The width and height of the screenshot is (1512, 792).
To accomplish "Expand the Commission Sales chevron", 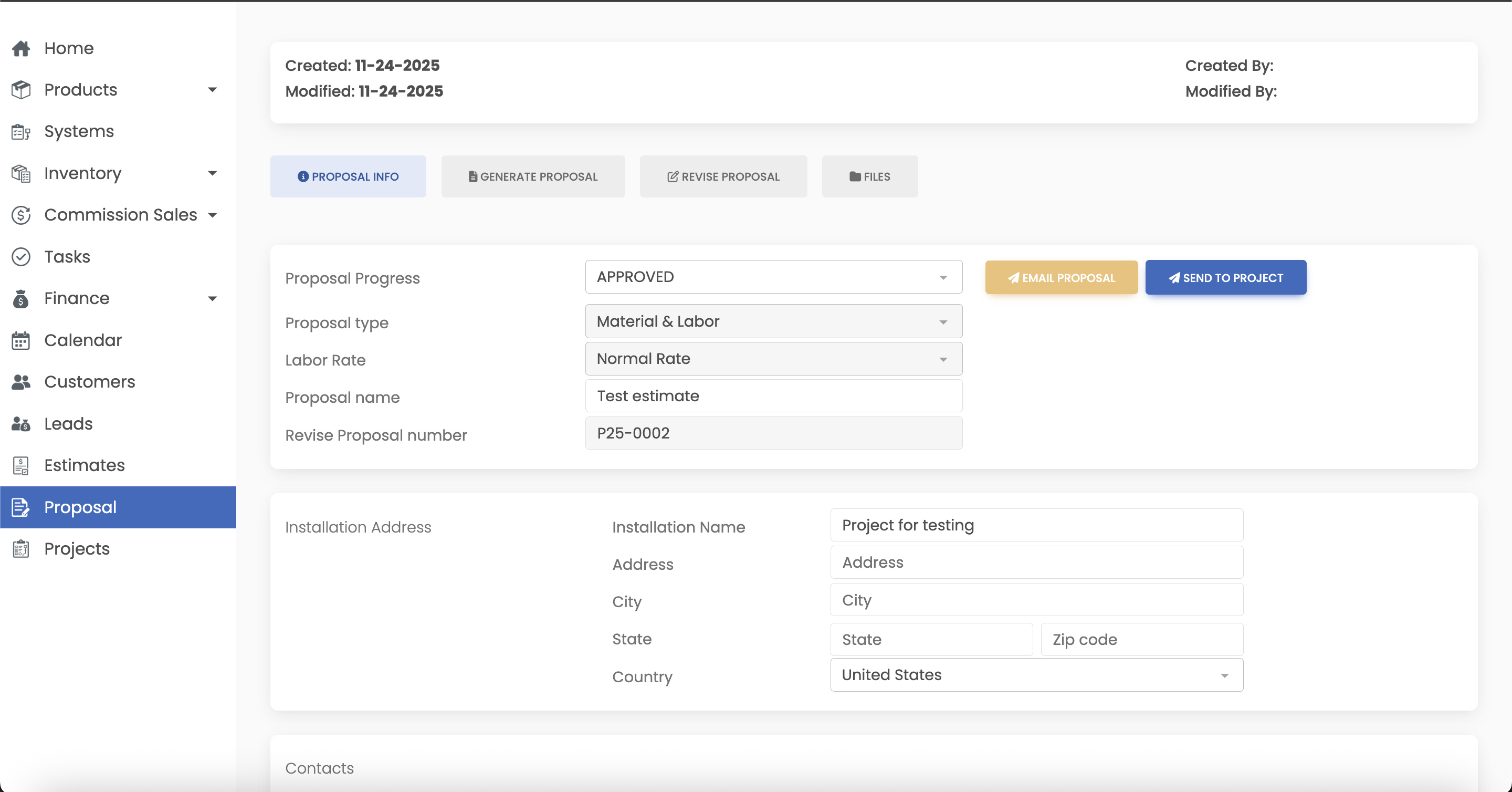I will (x=213, y=215).
